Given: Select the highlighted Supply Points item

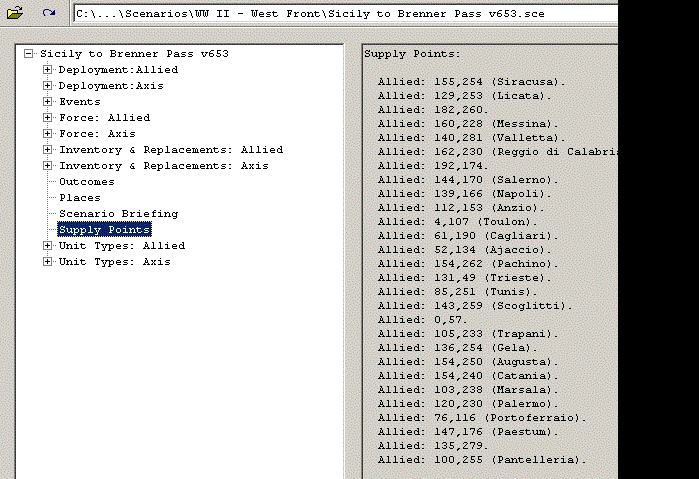Looking at the screenshot, I should (x=105, y=230).
